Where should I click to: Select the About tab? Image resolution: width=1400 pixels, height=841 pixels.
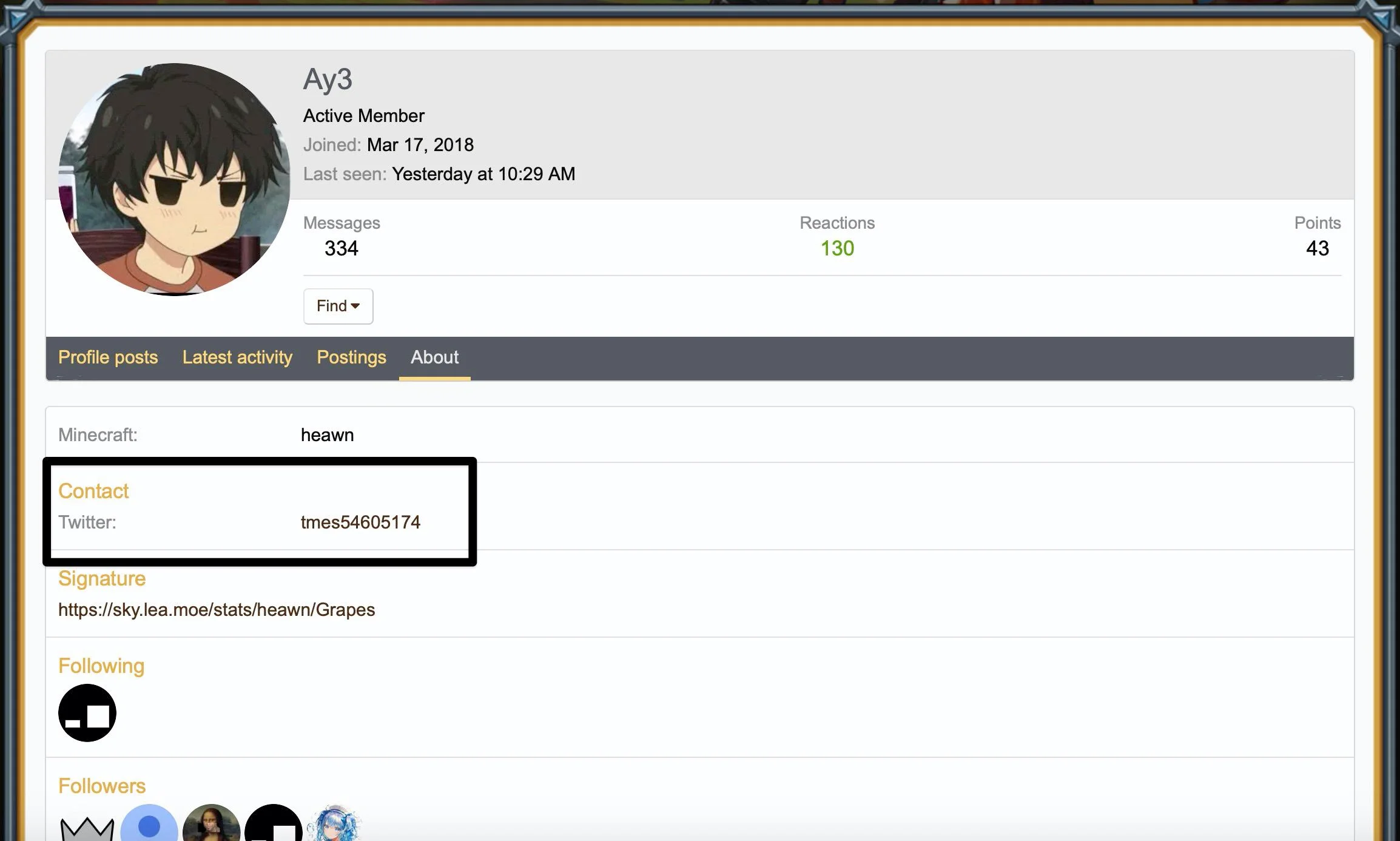coord(434,357)
